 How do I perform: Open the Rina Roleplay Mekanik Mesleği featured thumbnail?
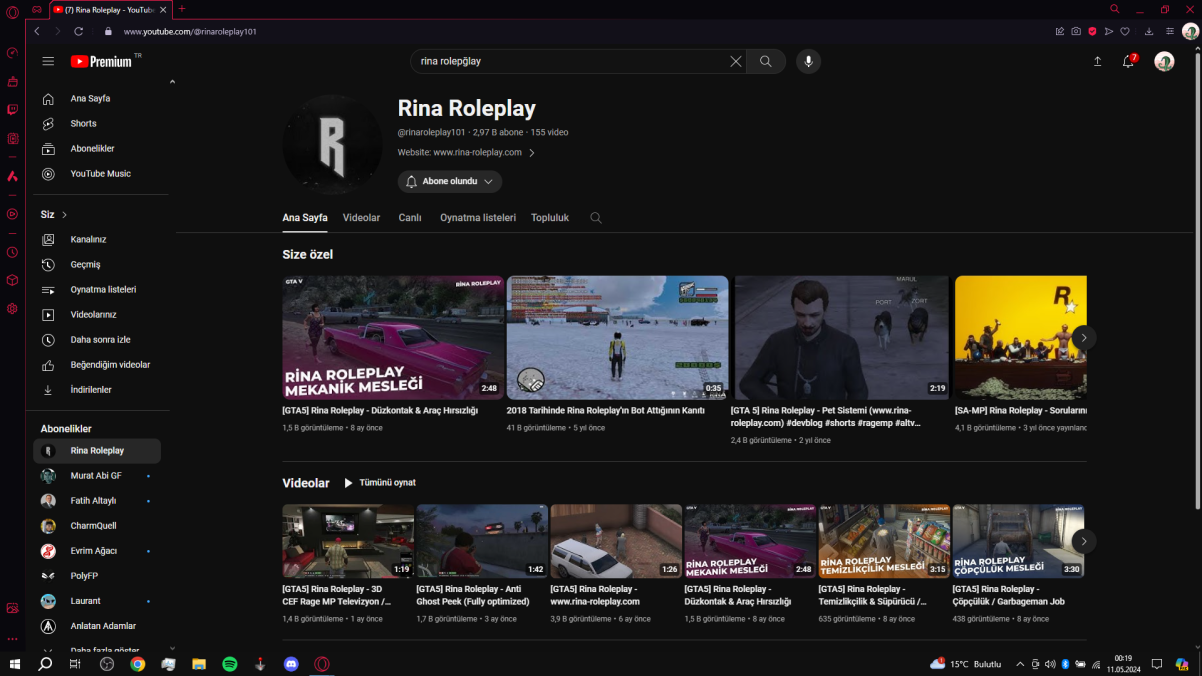coord(393,338)
